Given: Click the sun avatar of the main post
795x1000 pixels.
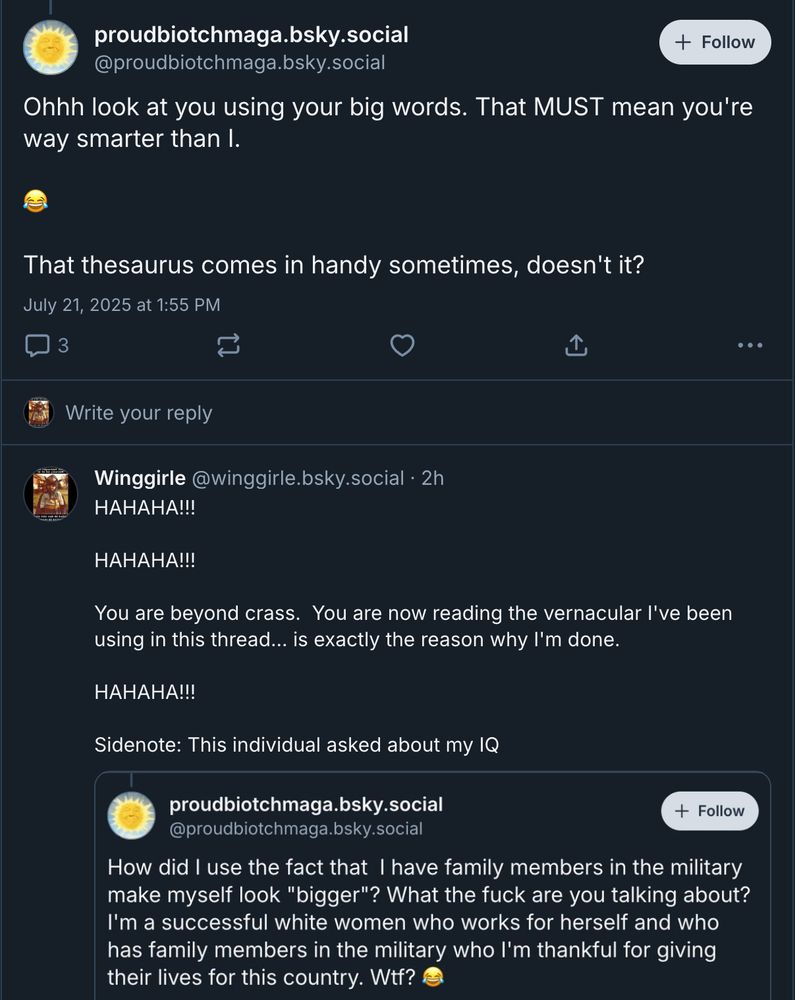Looking at the screenshot, I should coord(50,47).
